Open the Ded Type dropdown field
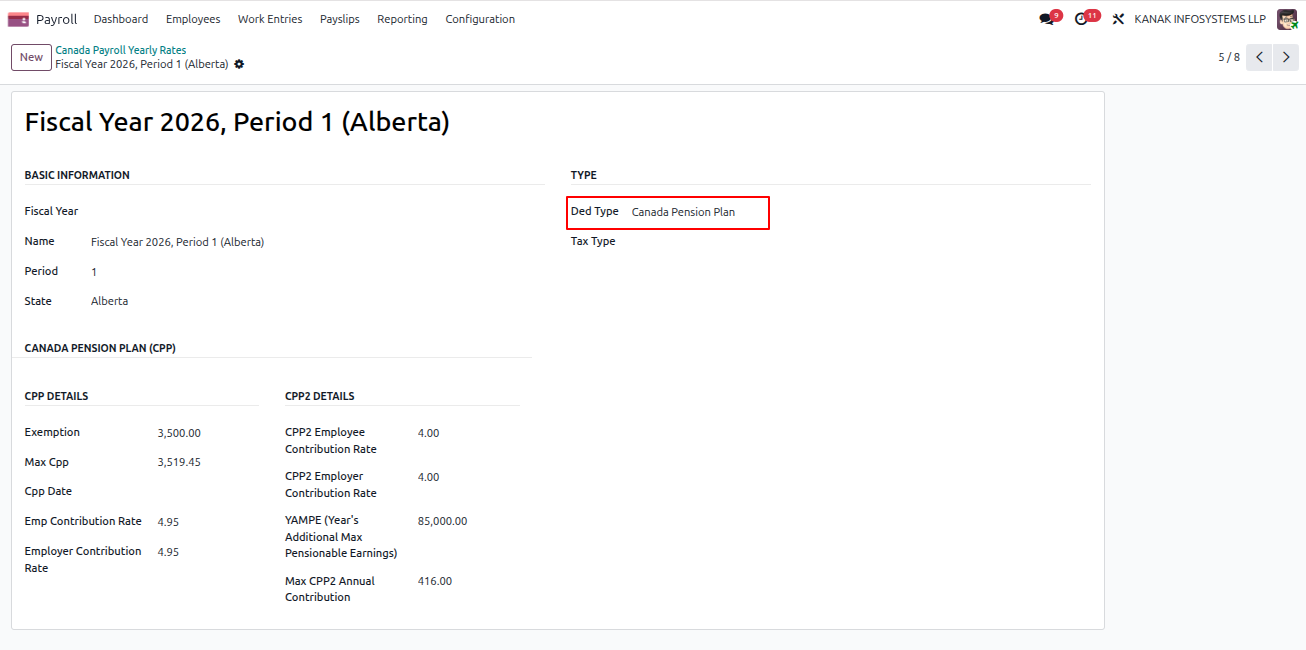 698,212
